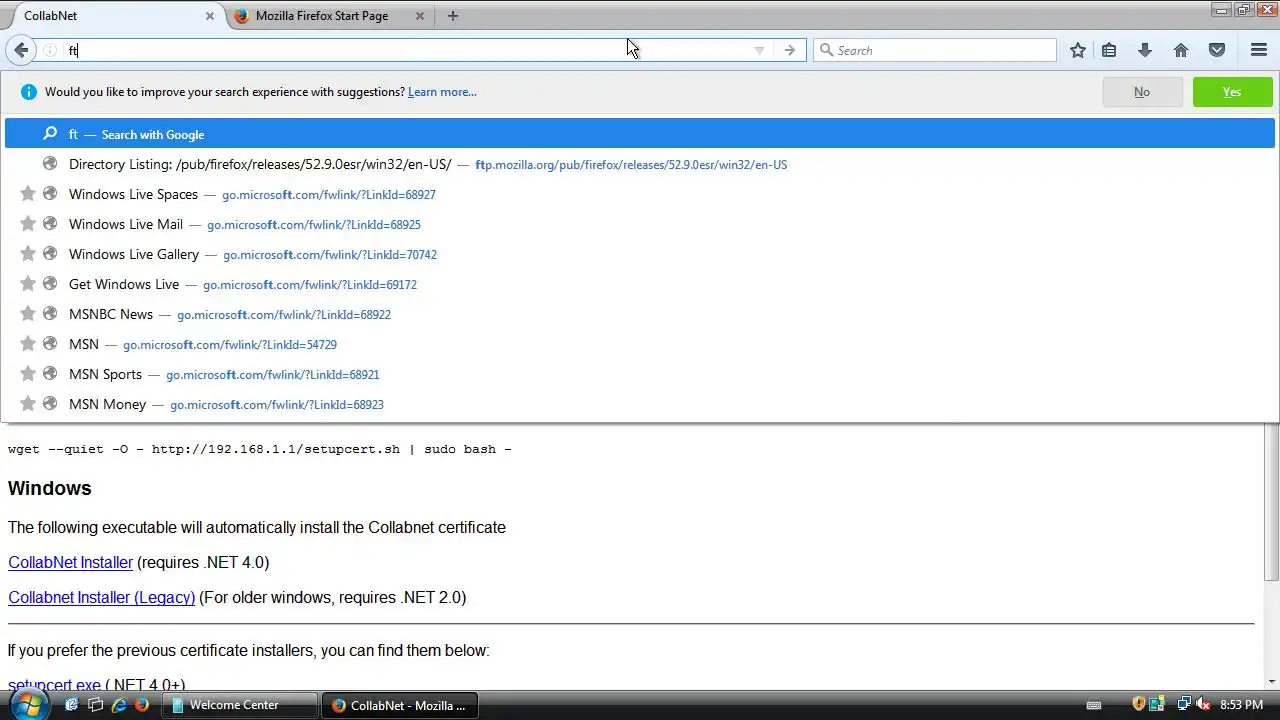Pick the MSN bookmark suggestion with LinkId=54729
This screenshot has height=720, width=1280.
pyautogui.click(x=640, y=344)
